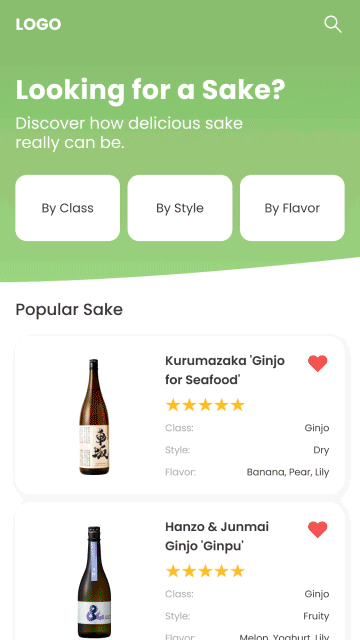Toggle the heart on Hanzo & Junmai Ginjo
The image size is (360, 640).
[318, 529]
